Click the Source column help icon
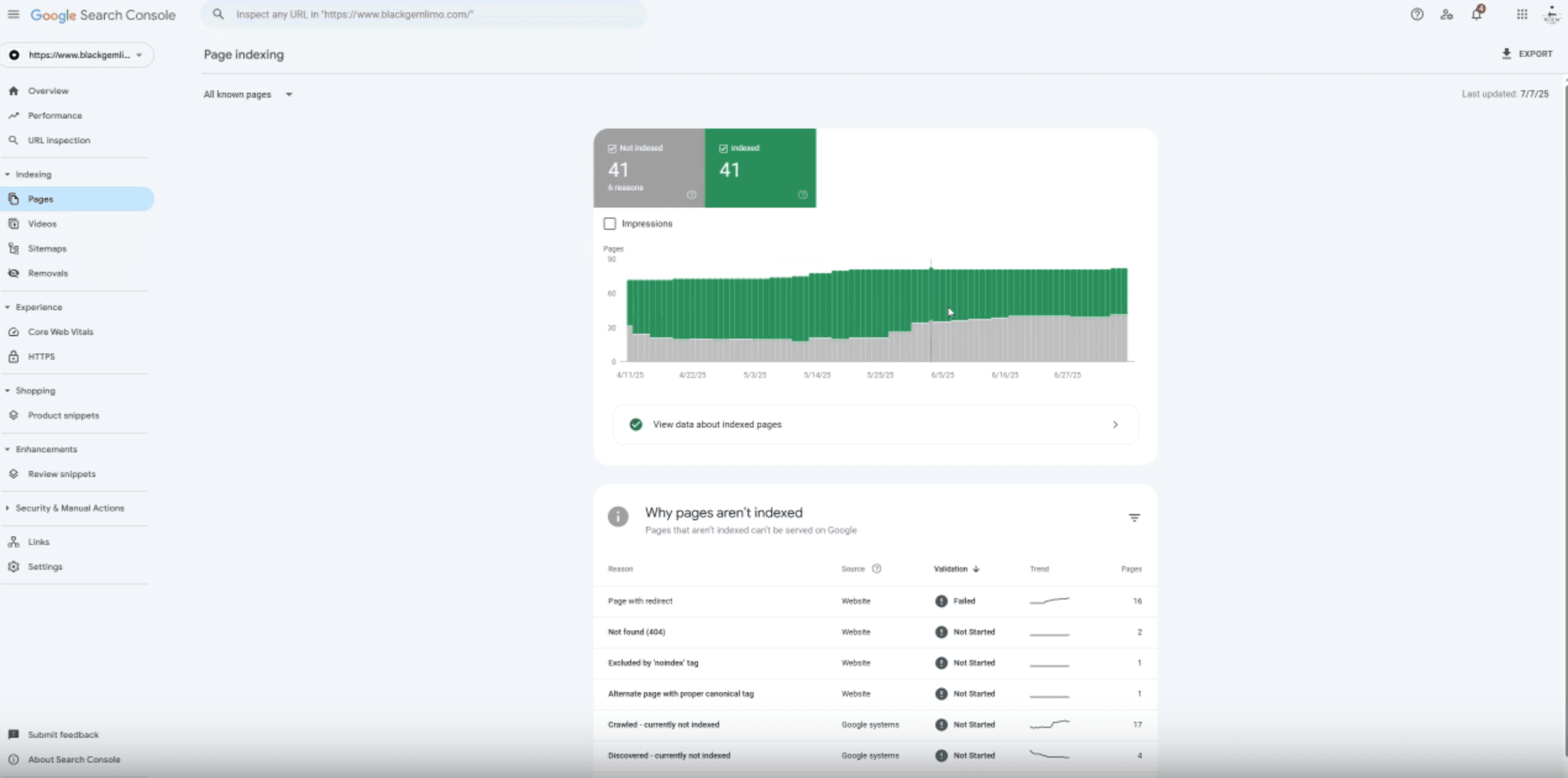Image resolution: width=1568 pixels, height=778 pixels. tap(876, 569)
